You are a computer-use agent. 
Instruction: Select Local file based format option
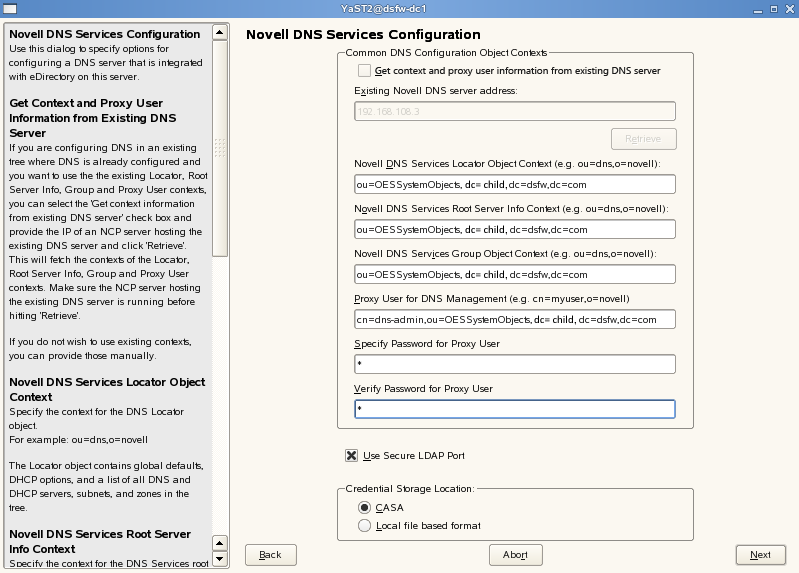(x=364, y=525)
